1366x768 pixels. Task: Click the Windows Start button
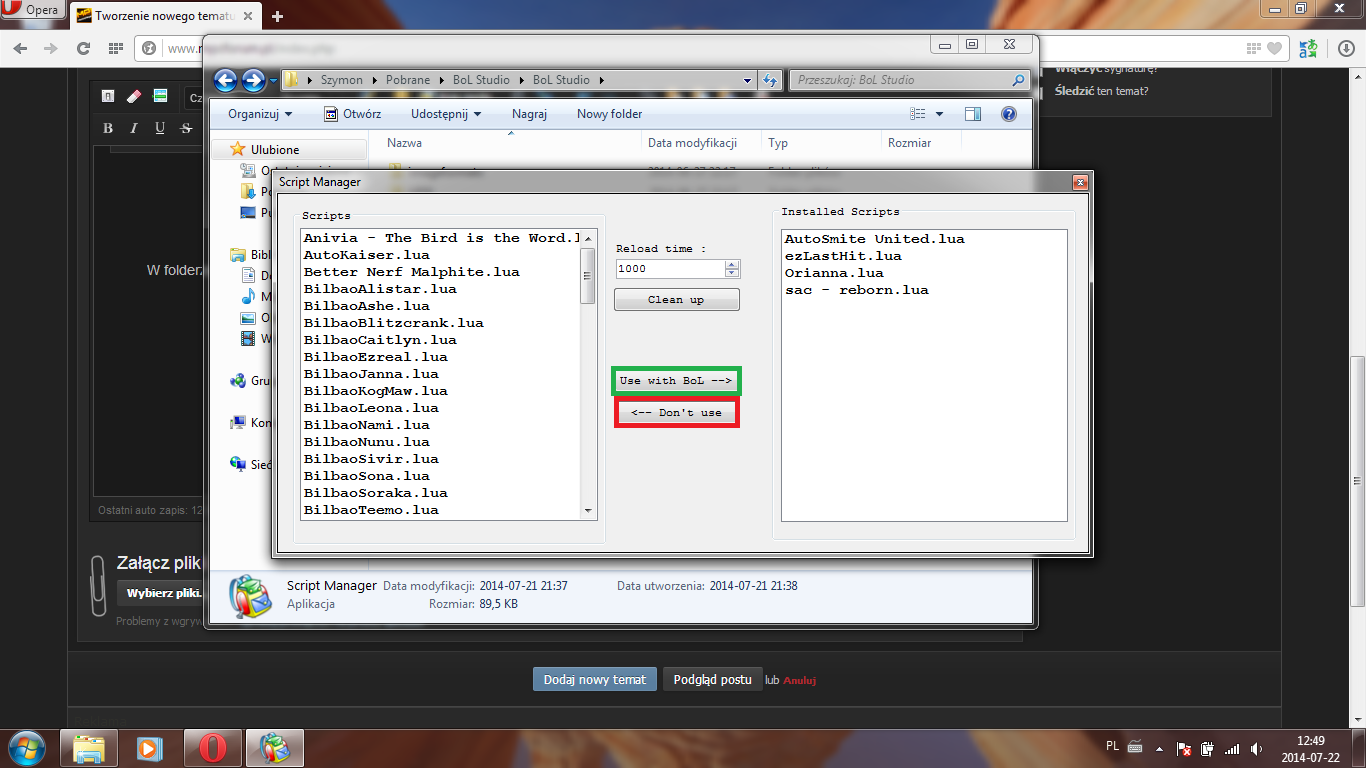pyautogui.click(x=27, y=748)
